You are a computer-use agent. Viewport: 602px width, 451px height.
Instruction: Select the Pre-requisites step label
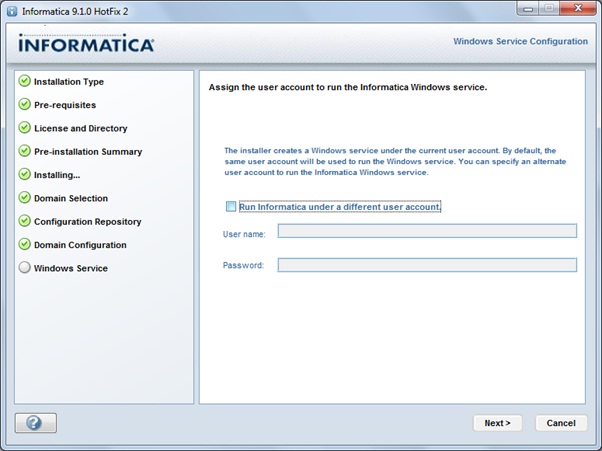pyautogui.click(x=65, y=105)
